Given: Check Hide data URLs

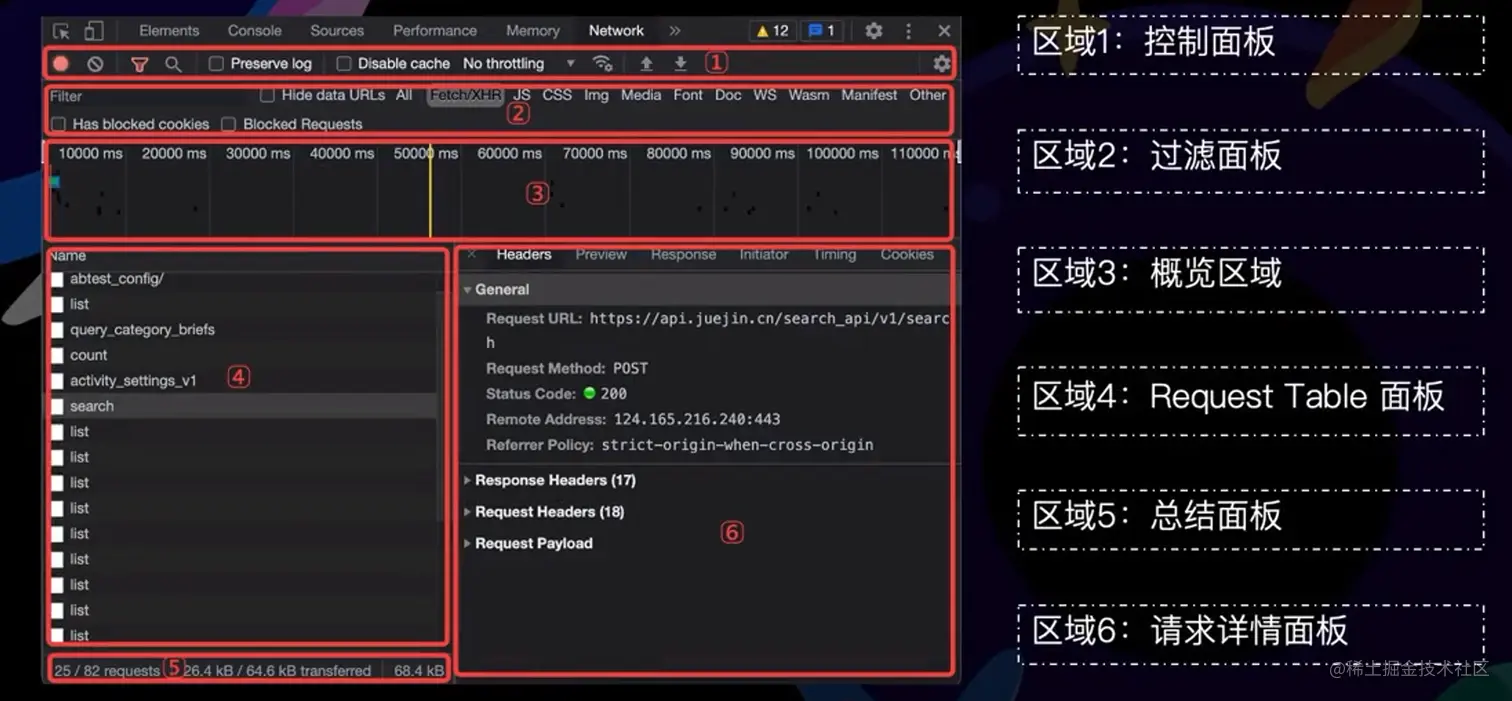Looking at the screenshot, I should click(267, 95).
